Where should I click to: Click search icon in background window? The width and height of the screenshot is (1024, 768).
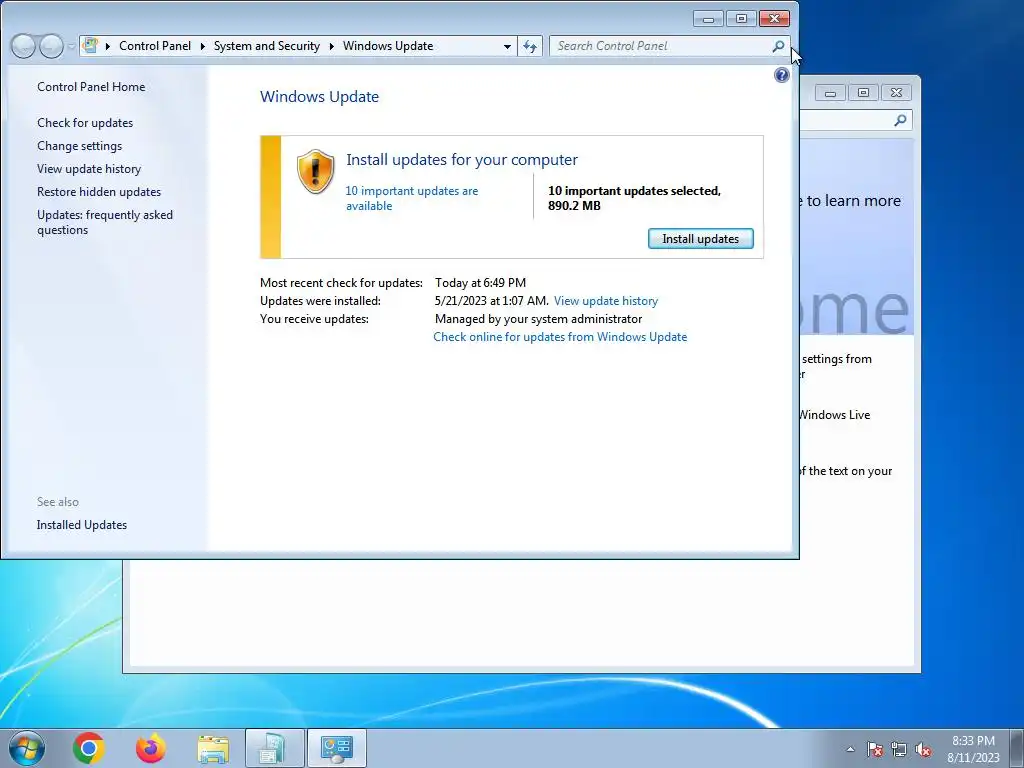[x=901, y=120]
